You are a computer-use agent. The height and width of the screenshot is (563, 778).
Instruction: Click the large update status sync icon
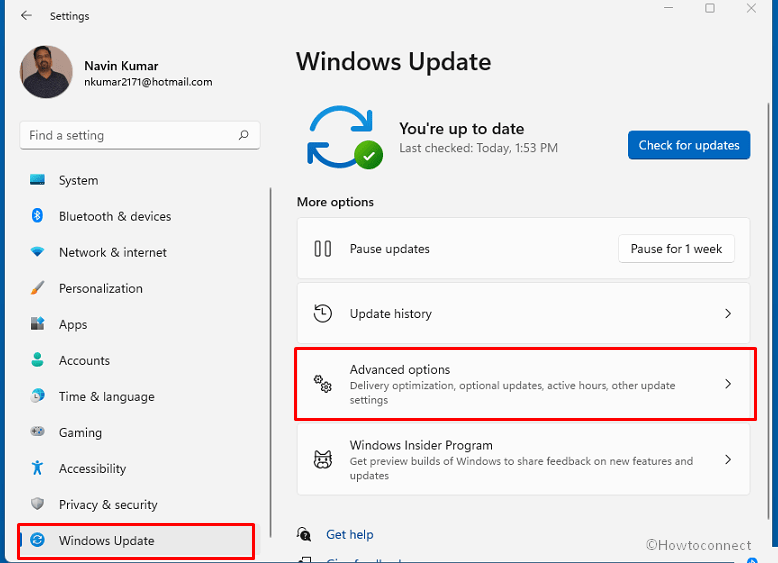click(x=345, y=137)
